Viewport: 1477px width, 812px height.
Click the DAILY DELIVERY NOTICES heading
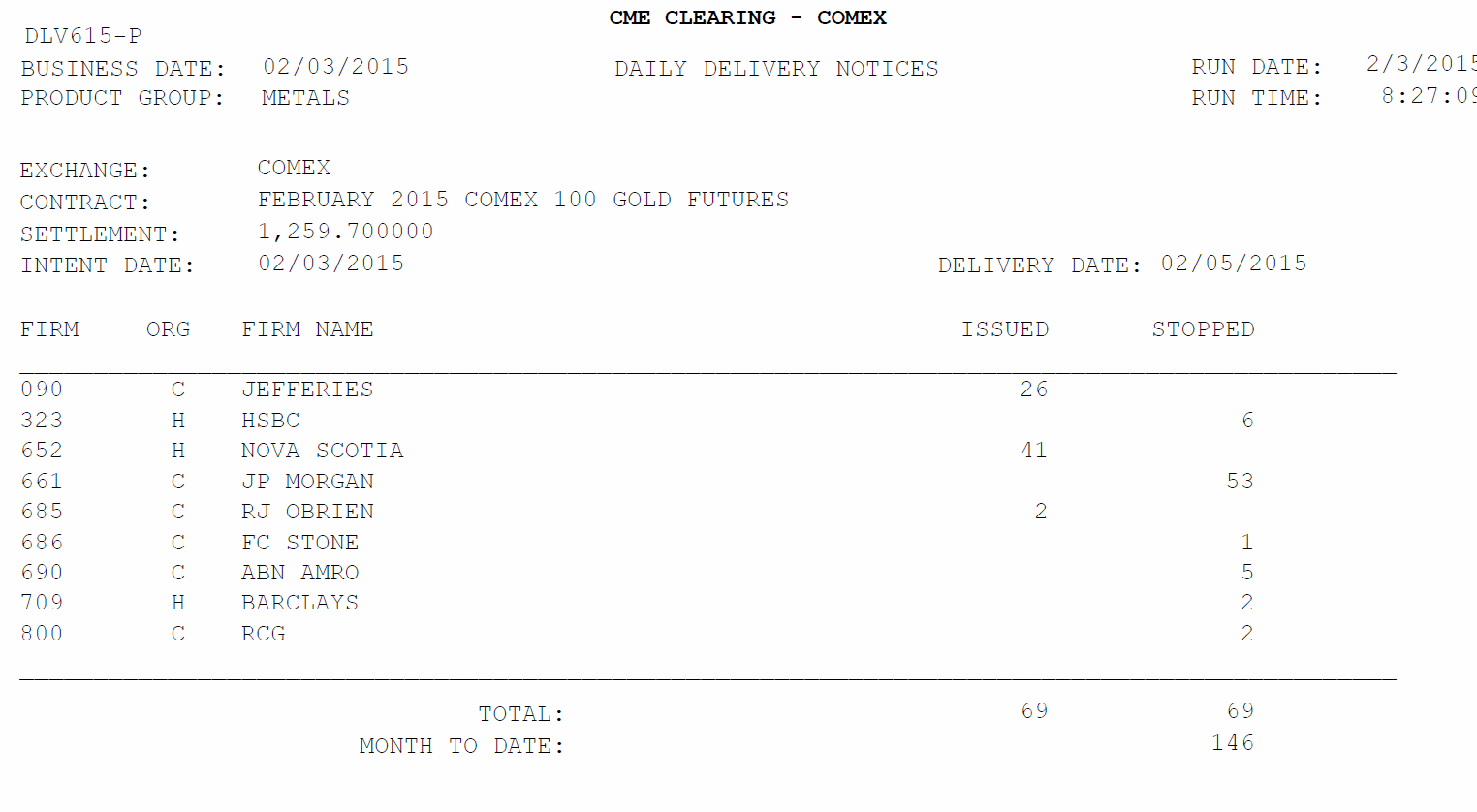point(776,69)
